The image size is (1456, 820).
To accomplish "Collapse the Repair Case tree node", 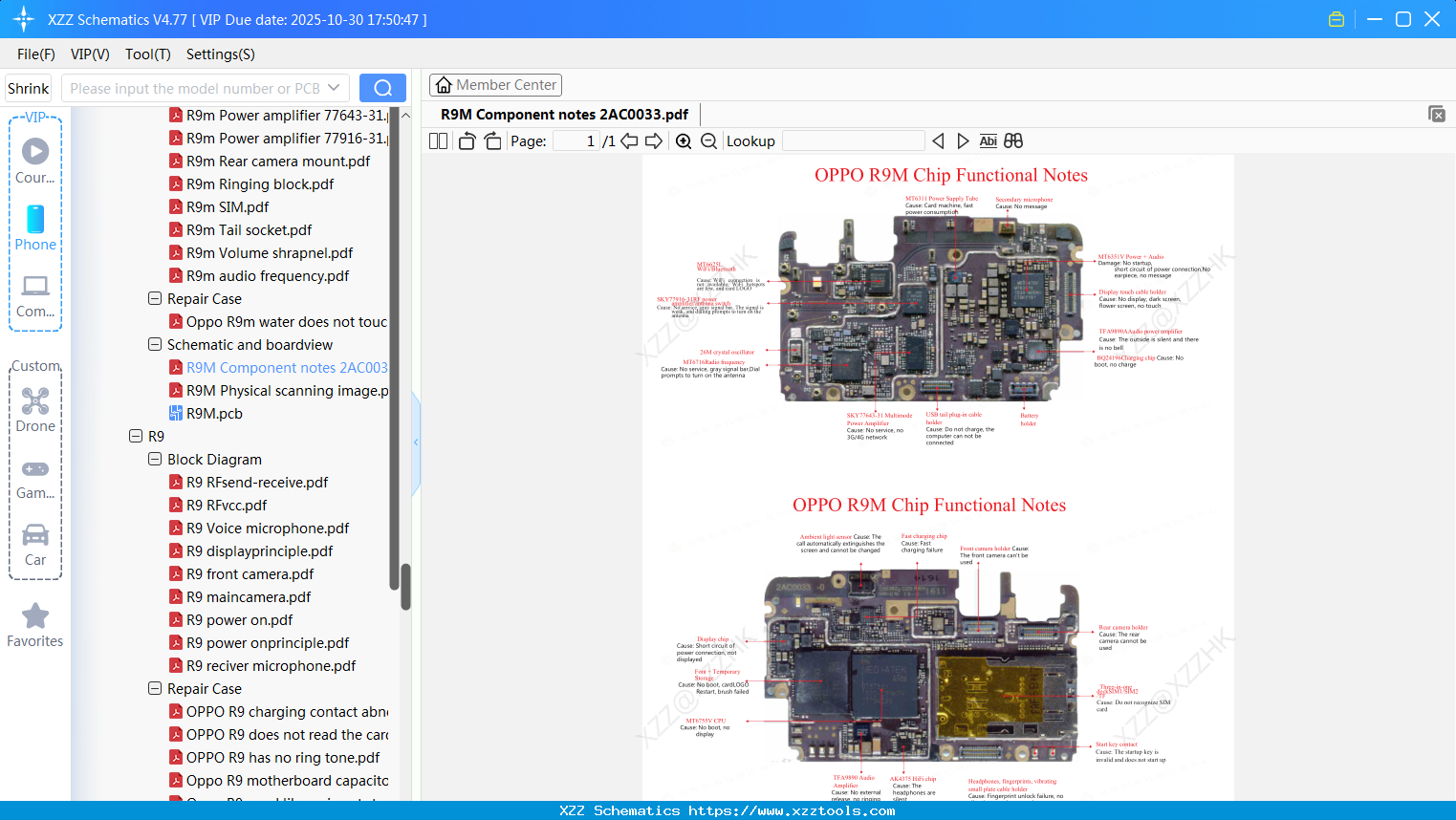I will [x=154, y=298].
